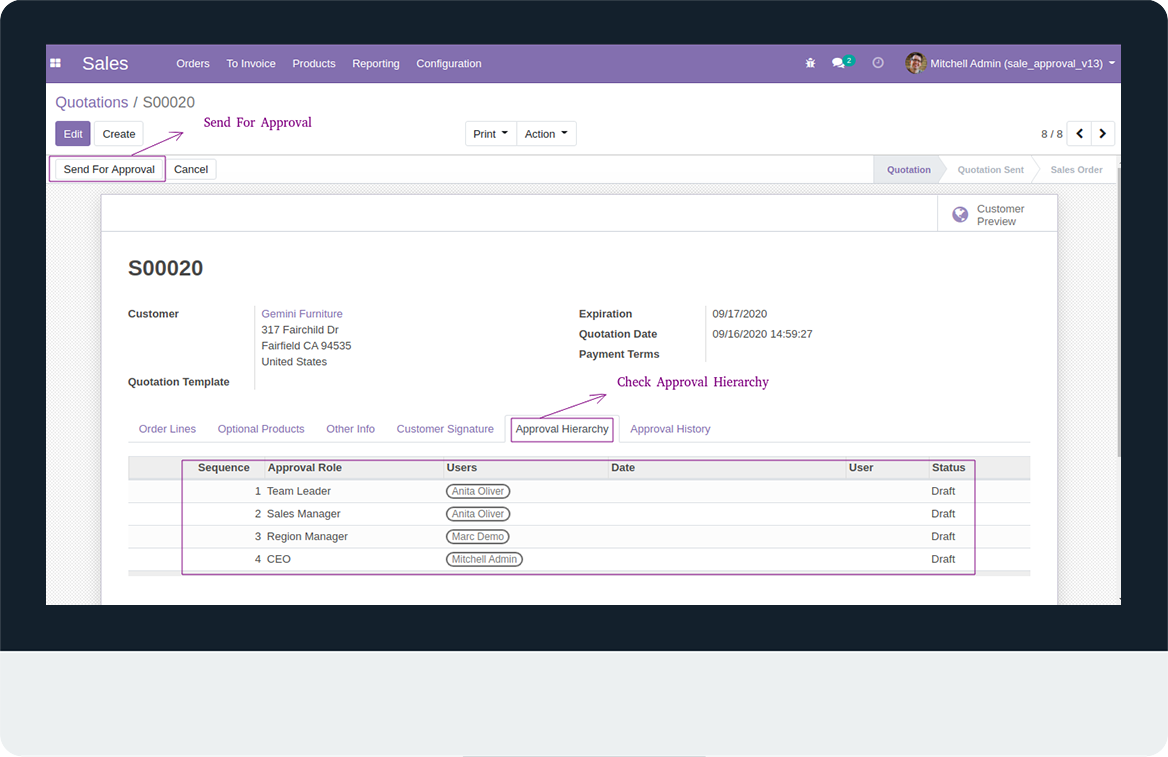The height and width of the screenshot is (757, 1168).
Task: Open the Configuration menu
Action: click(x=448, y=63)
